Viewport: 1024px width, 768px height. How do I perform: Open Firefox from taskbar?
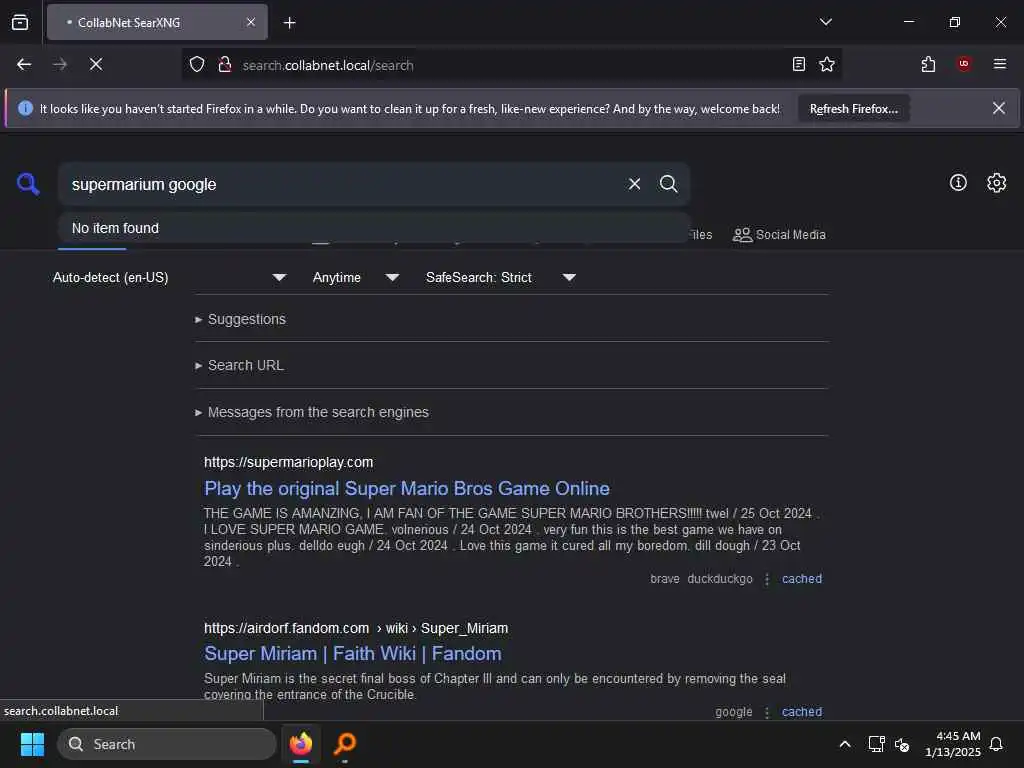pyautogui.click(x=301, y=744)
